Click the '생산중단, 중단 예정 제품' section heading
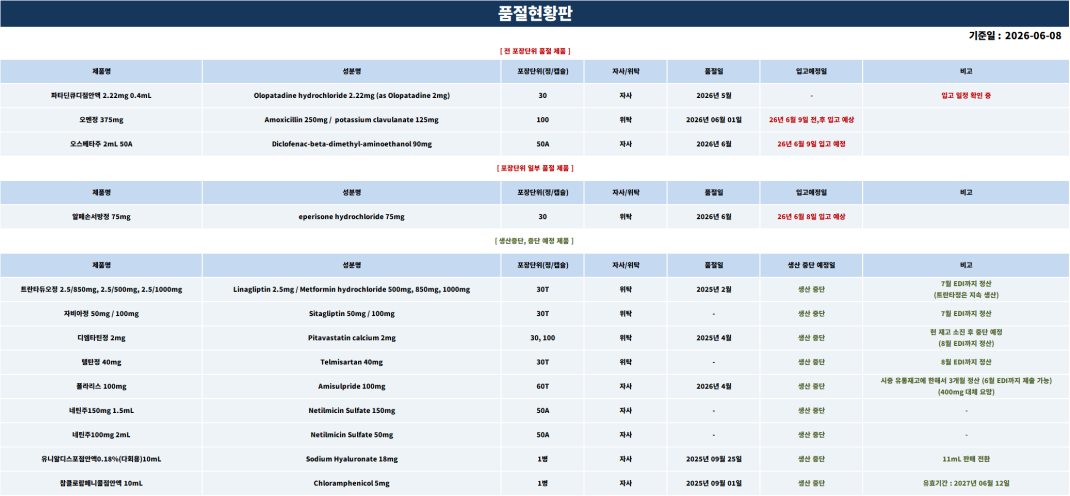The height and width of the screenshot is (496, 1070). (x=535, y=241)
